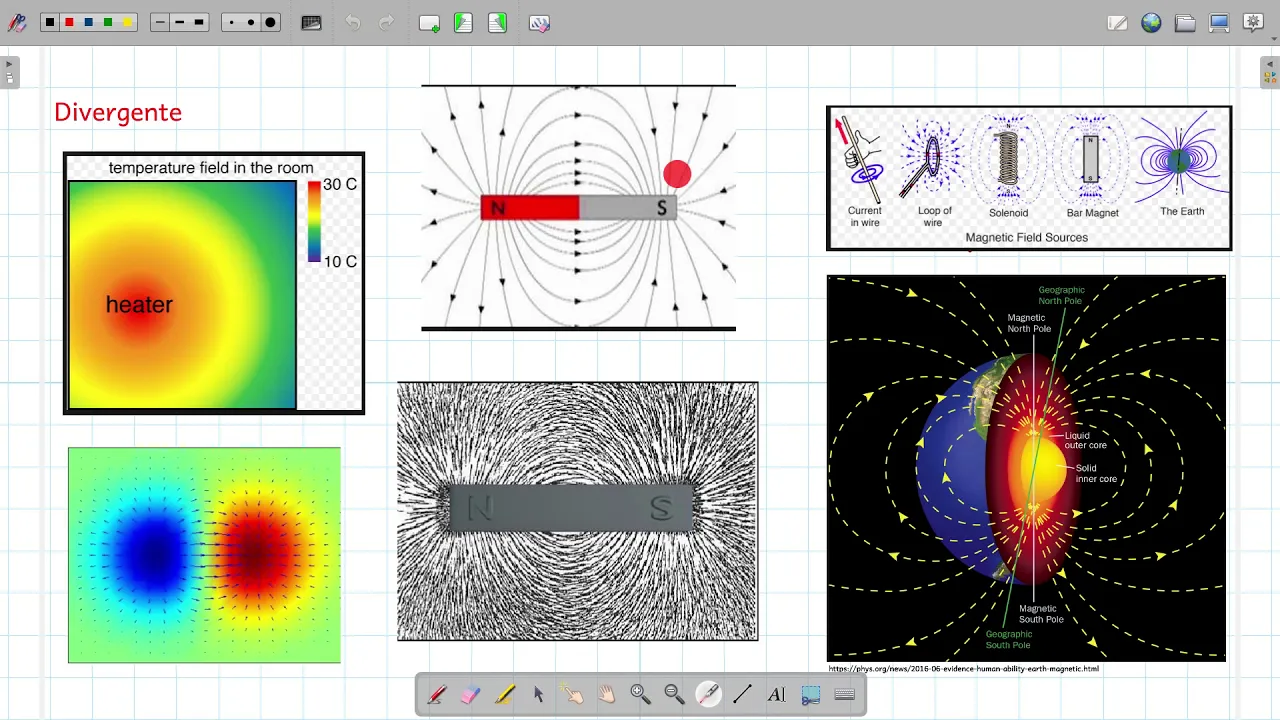
Task: Select the Zoom out tool
Action: (675, 694)
